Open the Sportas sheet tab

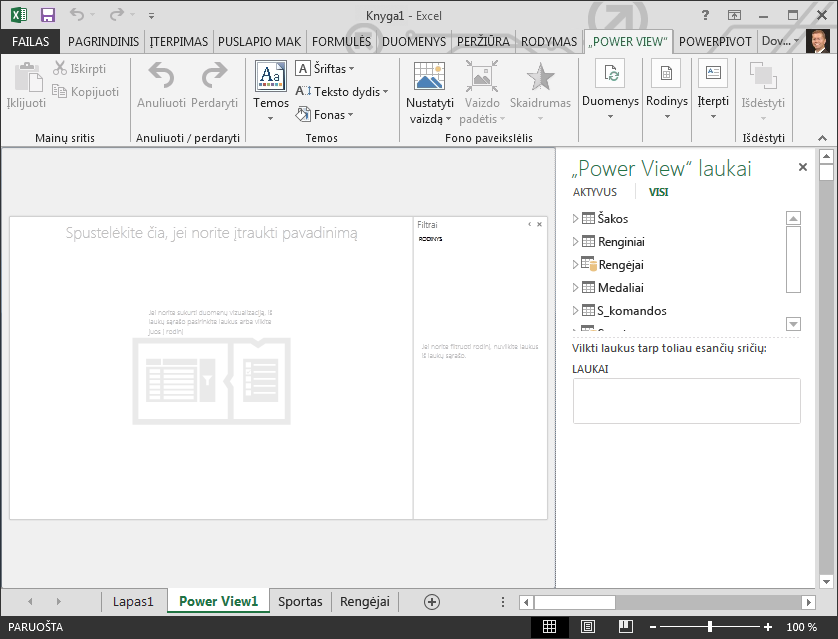(300, 602)
